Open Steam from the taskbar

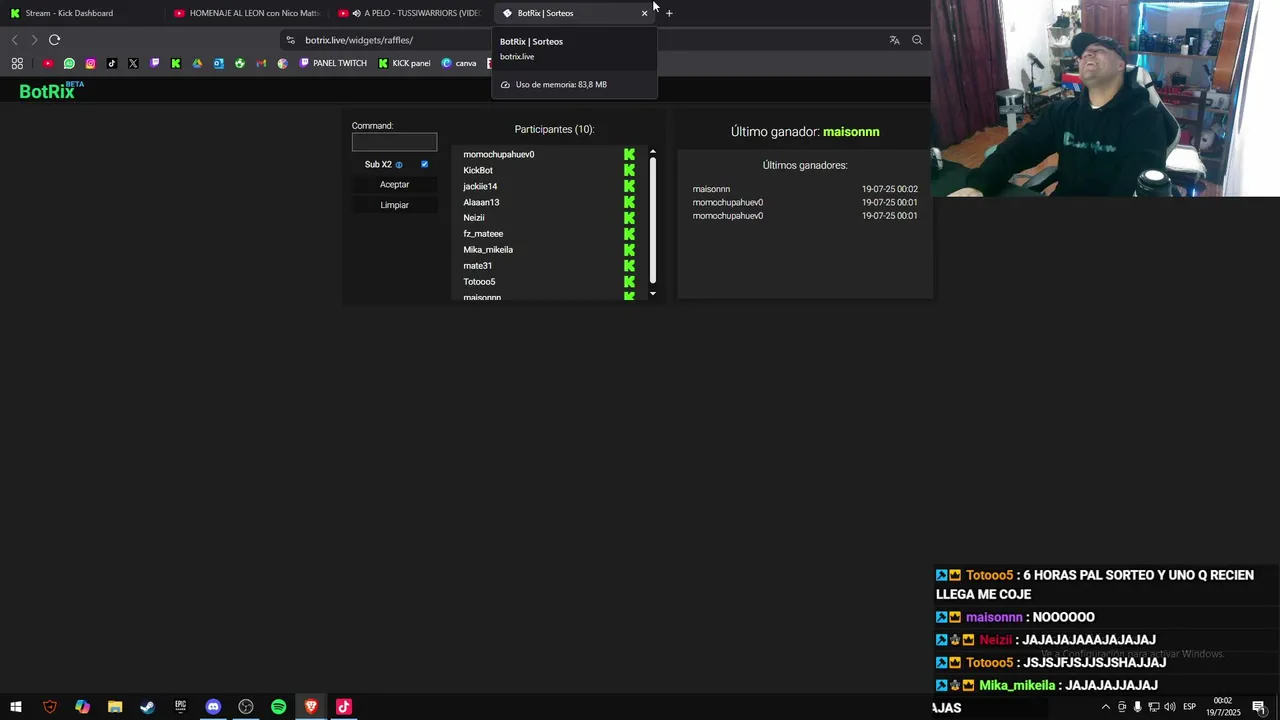point(147,707)
